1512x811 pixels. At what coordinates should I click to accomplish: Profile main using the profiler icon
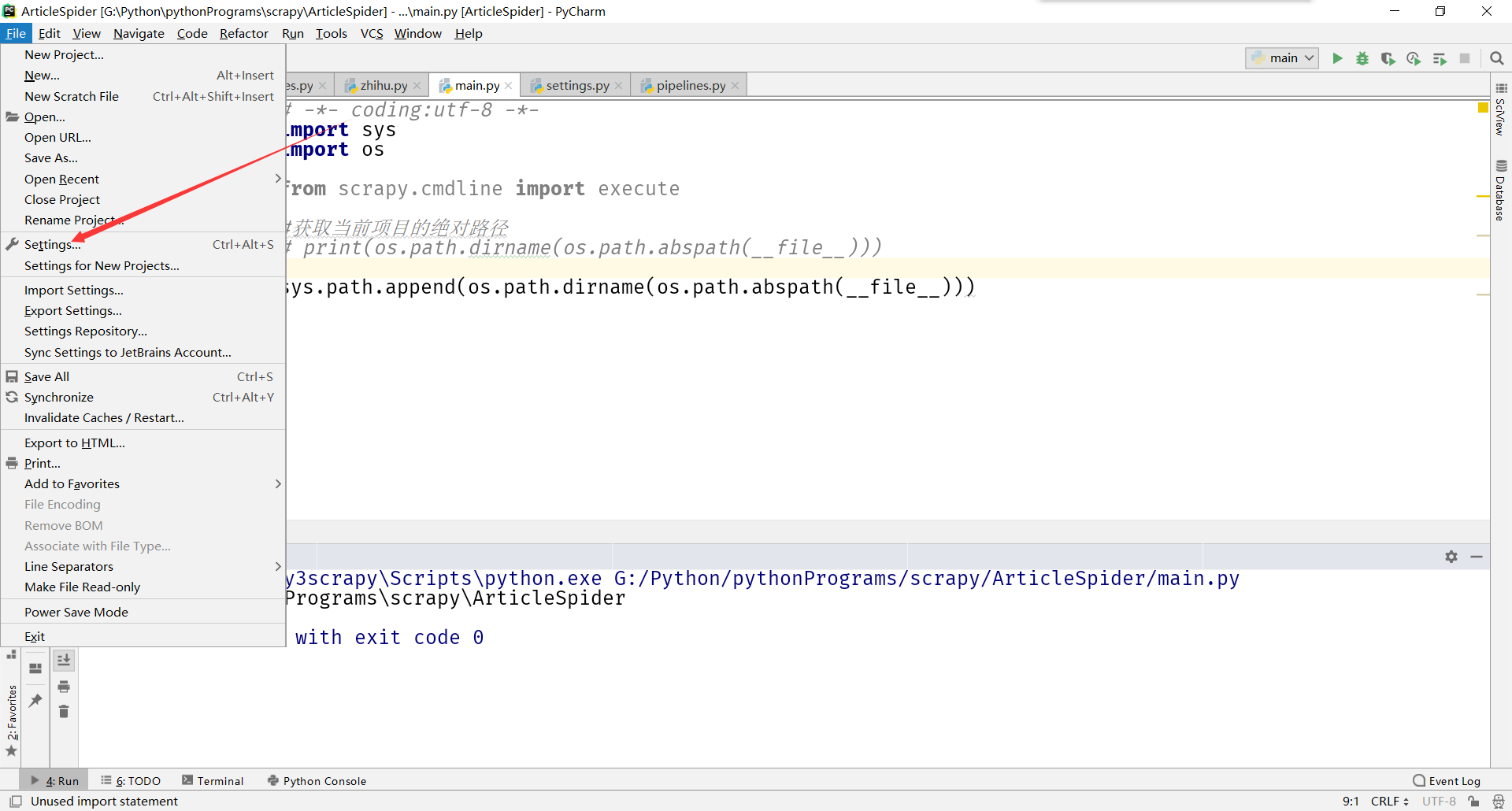pos(1414,58)
